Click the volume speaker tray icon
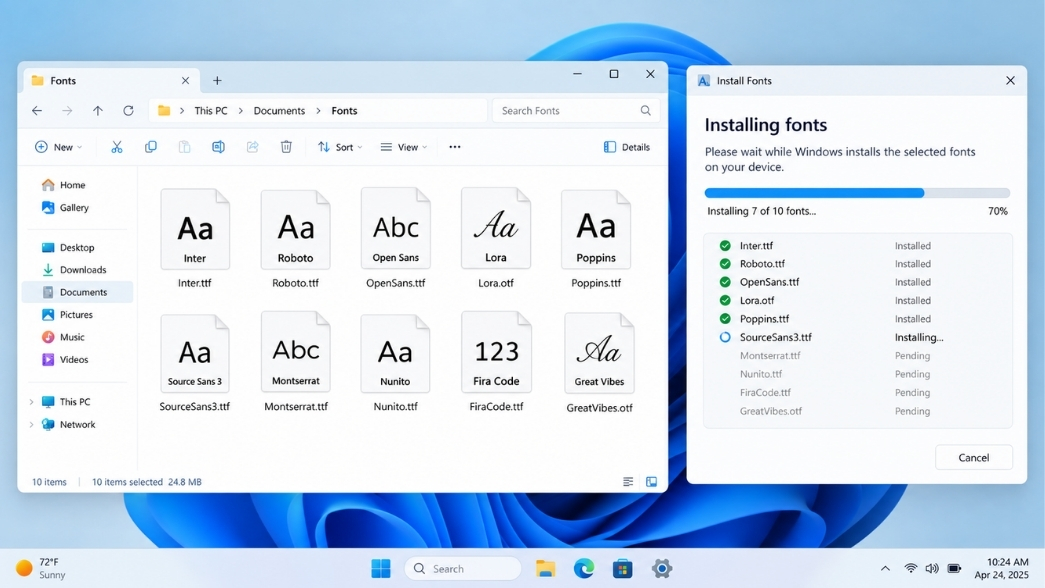Viewport: 1045px width, 588px height. tap(932, 569)
